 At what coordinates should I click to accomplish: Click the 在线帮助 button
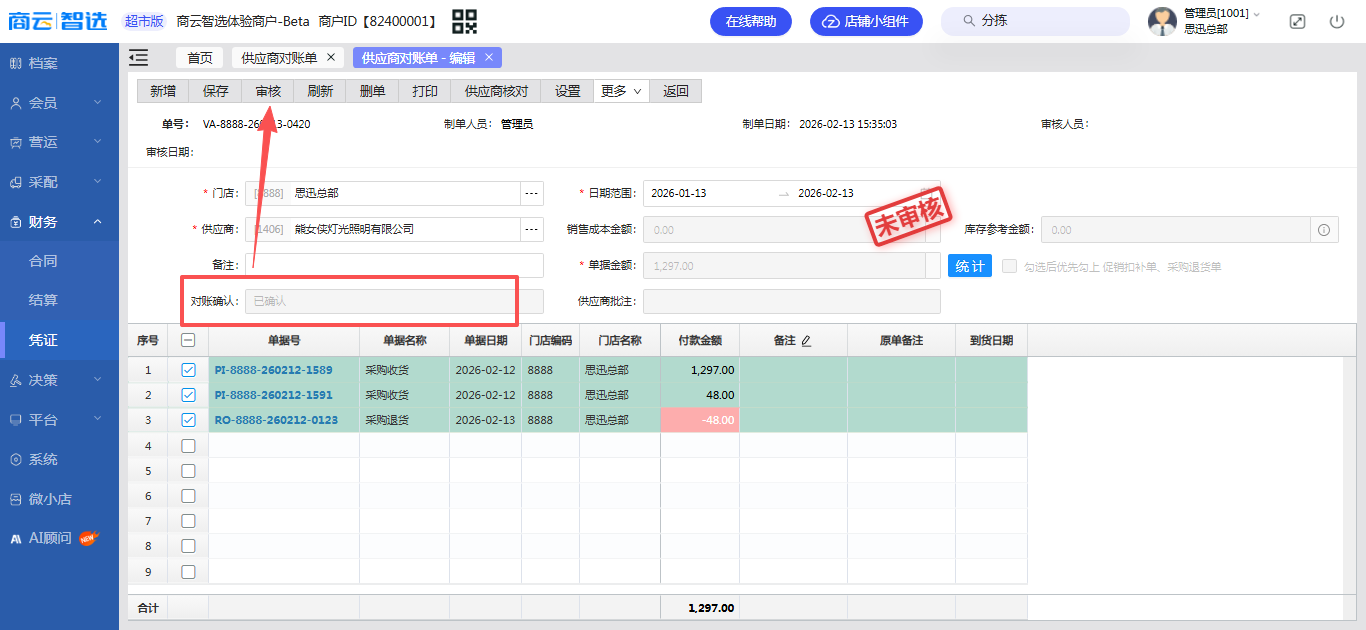[x=750, y=21]
